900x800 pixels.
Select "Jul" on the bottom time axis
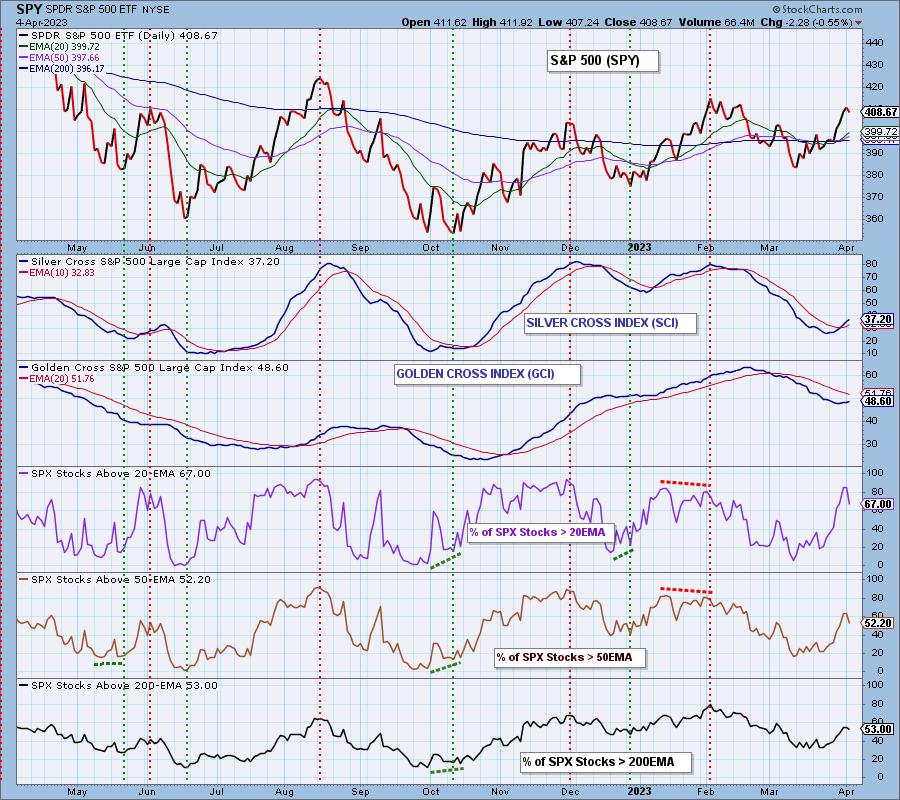click(x=216, y=791)
